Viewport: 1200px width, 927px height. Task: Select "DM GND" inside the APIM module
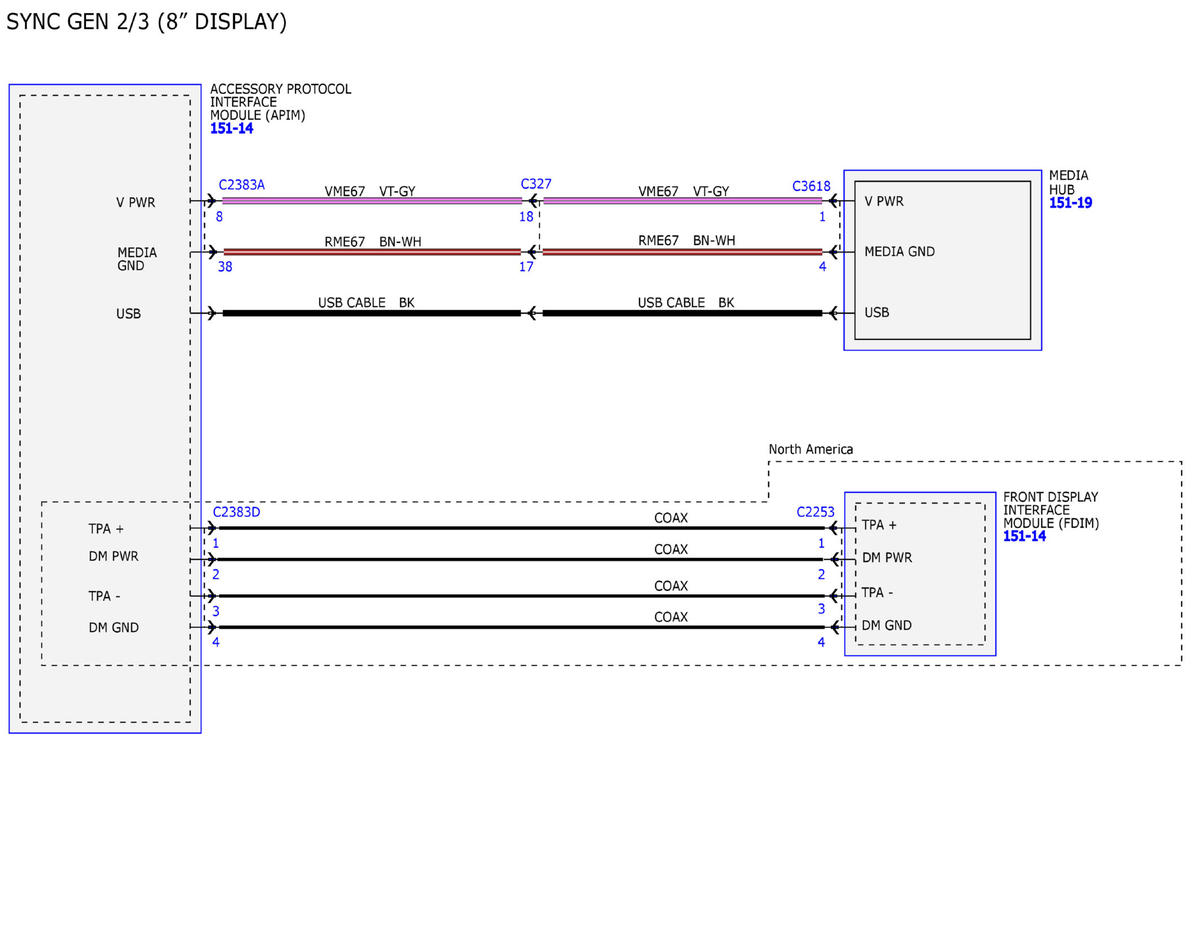[113, 627]
